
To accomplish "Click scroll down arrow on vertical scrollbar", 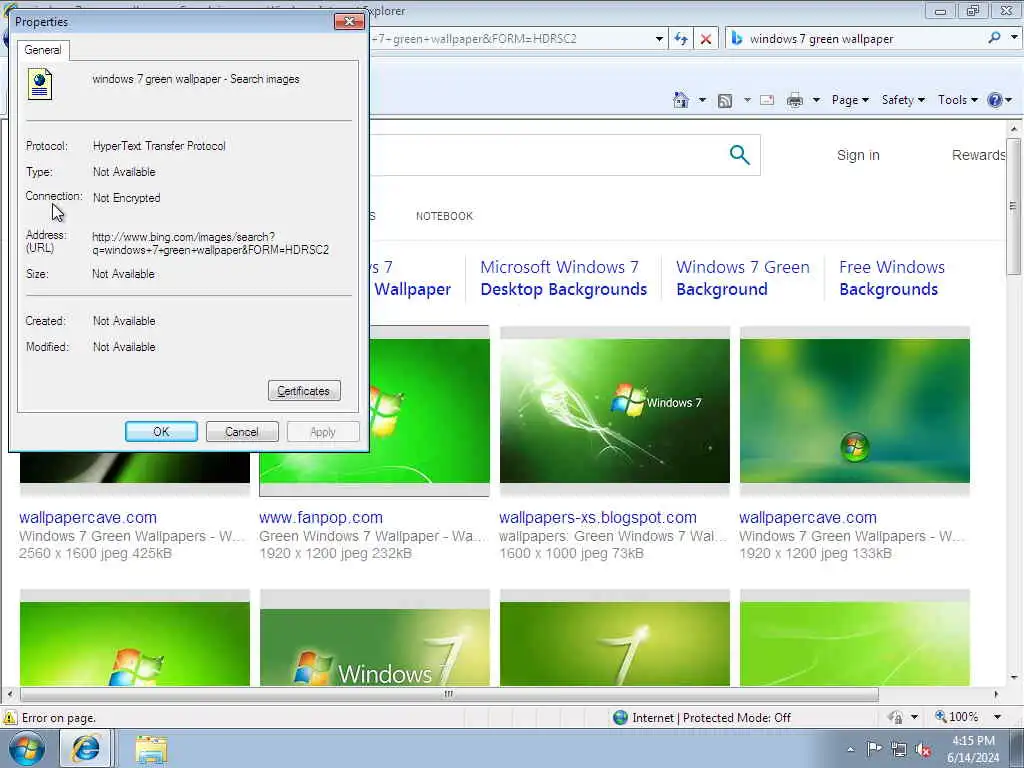I will [1014, 678].
